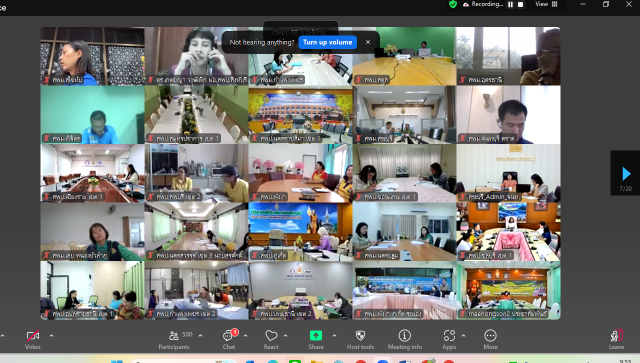Restore down the Zoom window
This screenshot has height=363, width=640.
606,4
